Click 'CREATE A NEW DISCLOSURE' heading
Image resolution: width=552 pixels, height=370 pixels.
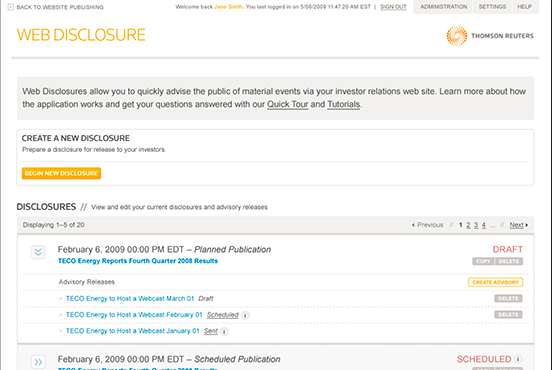pyautogui.click(x=76, y=138)
